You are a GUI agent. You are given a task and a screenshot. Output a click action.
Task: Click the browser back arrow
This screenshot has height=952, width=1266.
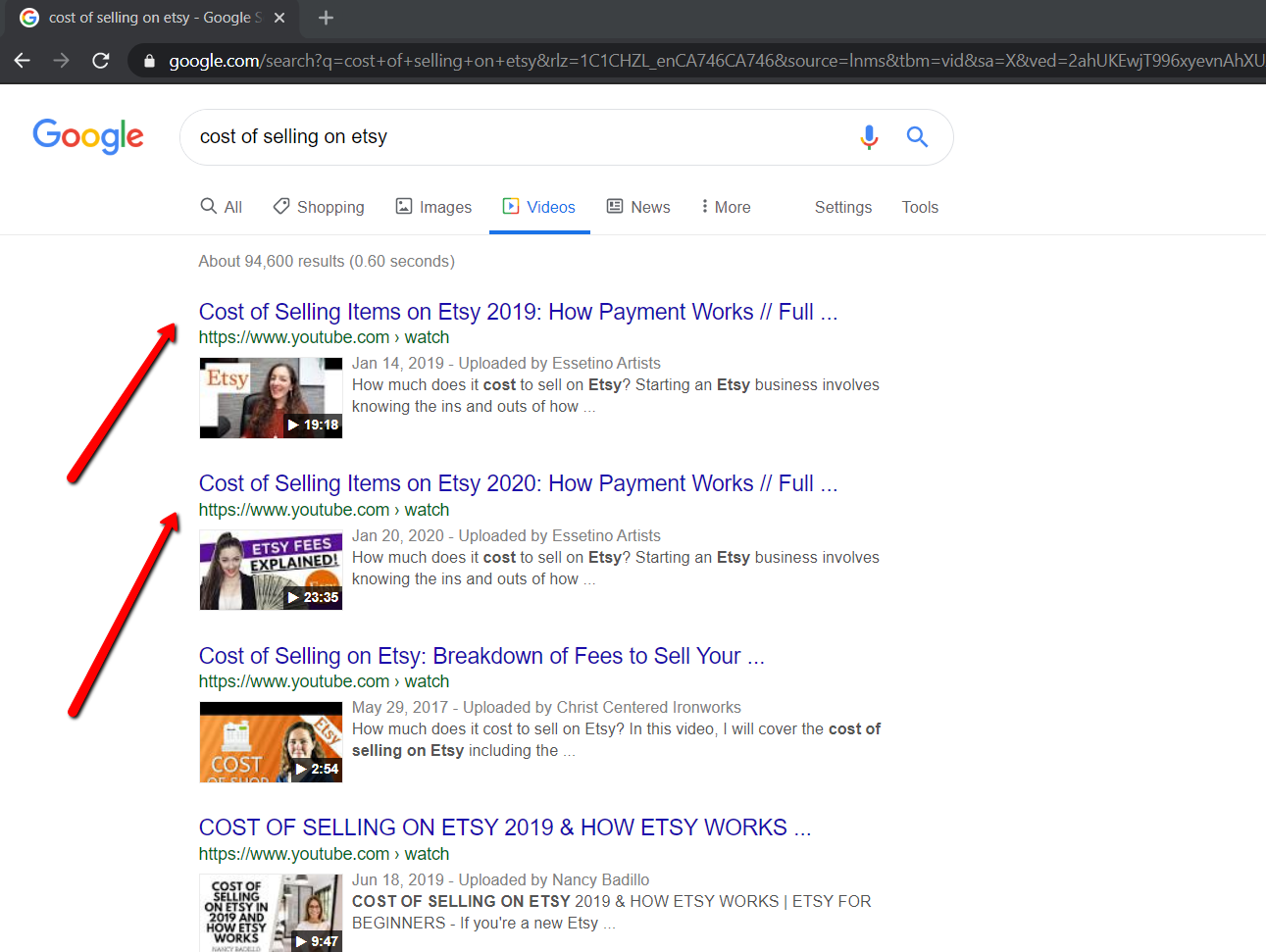coord(23,61)
